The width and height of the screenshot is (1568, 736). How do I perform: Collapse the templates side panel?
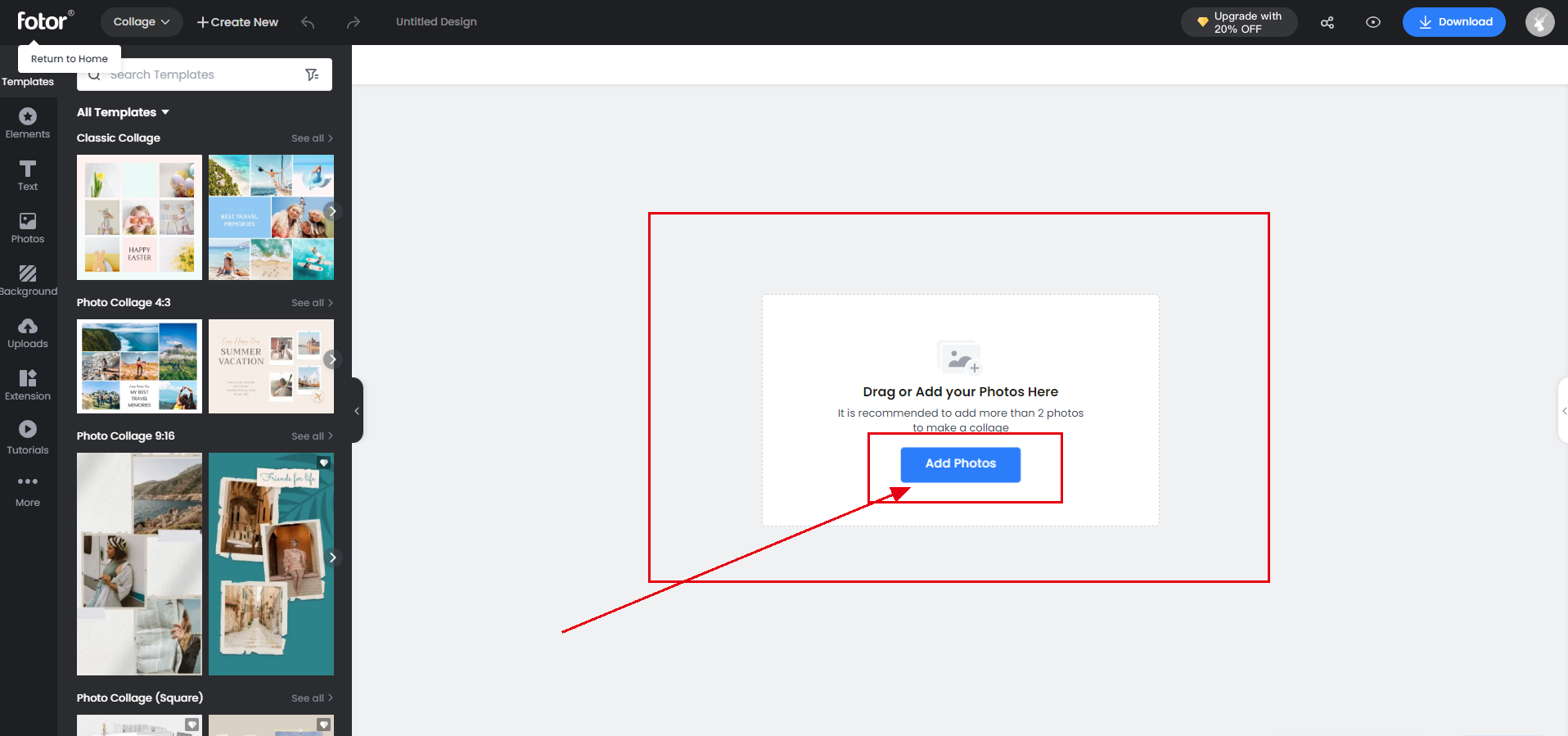pyautogui.click(x=357, y=410)
